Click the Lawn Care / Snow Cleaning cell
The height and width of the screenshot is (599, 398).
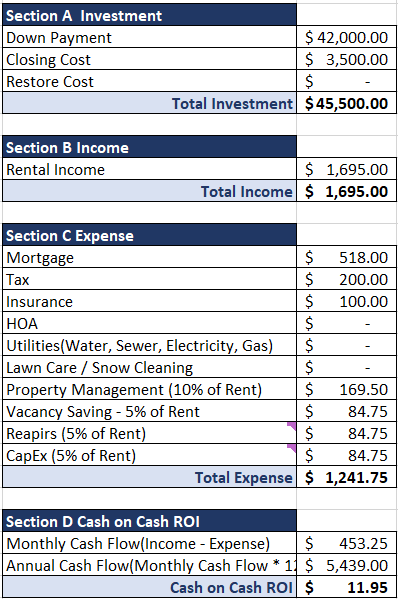tap(149, 367)
